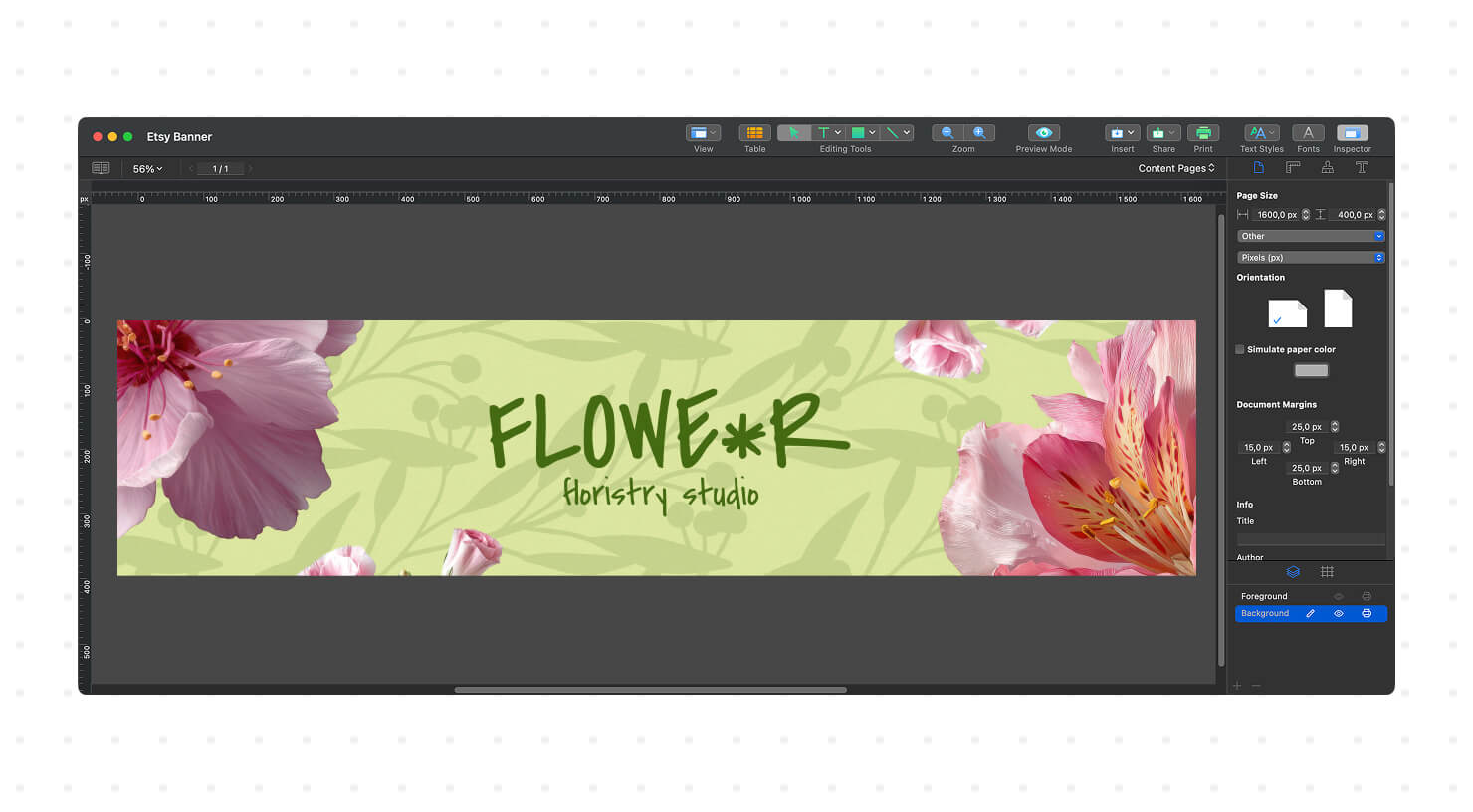Screen dimensions: 1473x812
Task: Switch to the grid panel tab
Action: (x=1327, y=572)
